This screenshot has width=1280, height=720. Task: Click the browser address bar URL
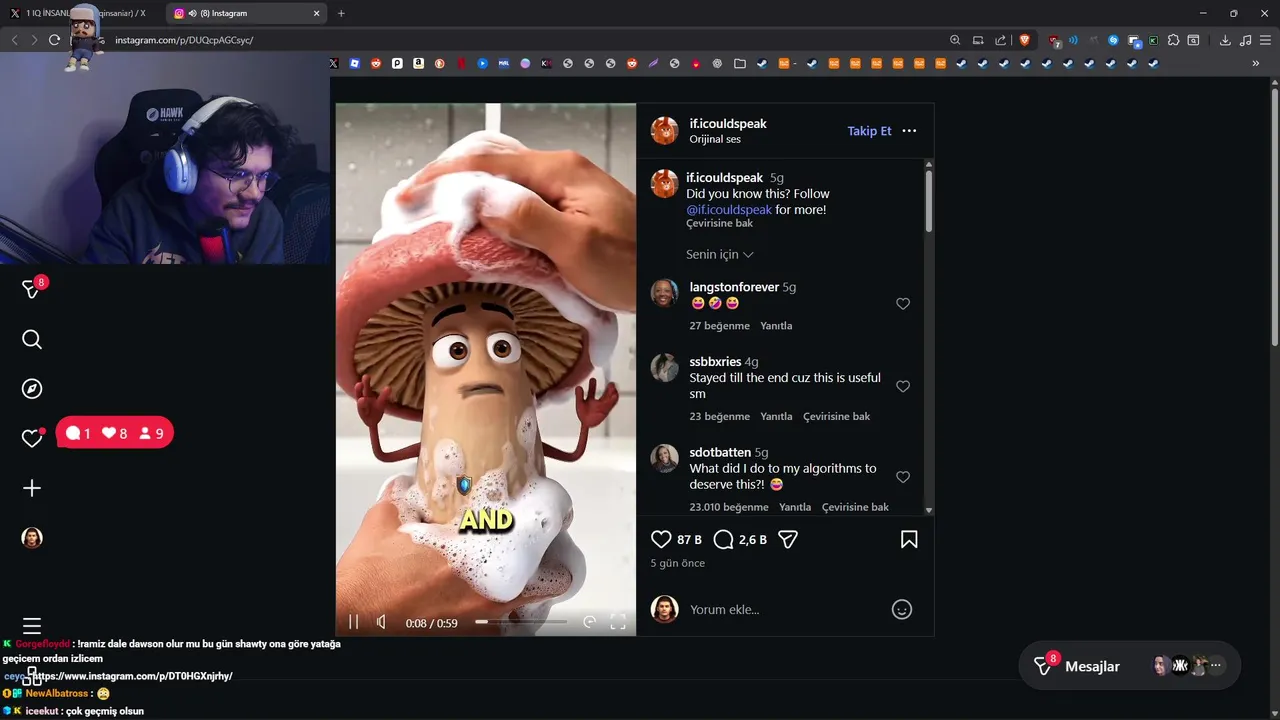click(x=184, y=40)
